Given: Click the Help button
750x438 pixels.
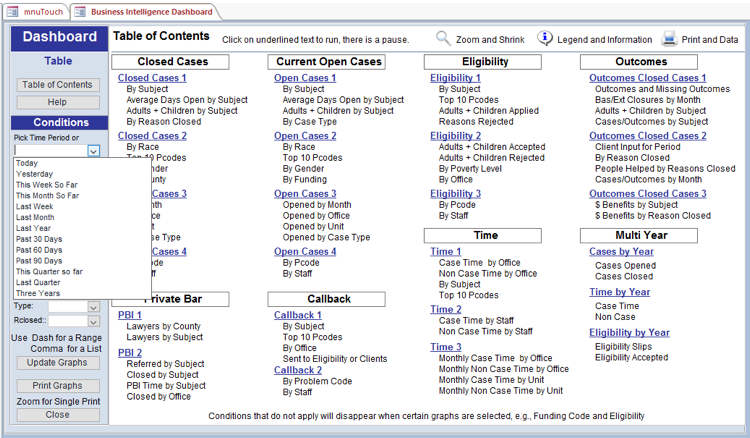Looking at the screenshot, I should pos(57,102).
